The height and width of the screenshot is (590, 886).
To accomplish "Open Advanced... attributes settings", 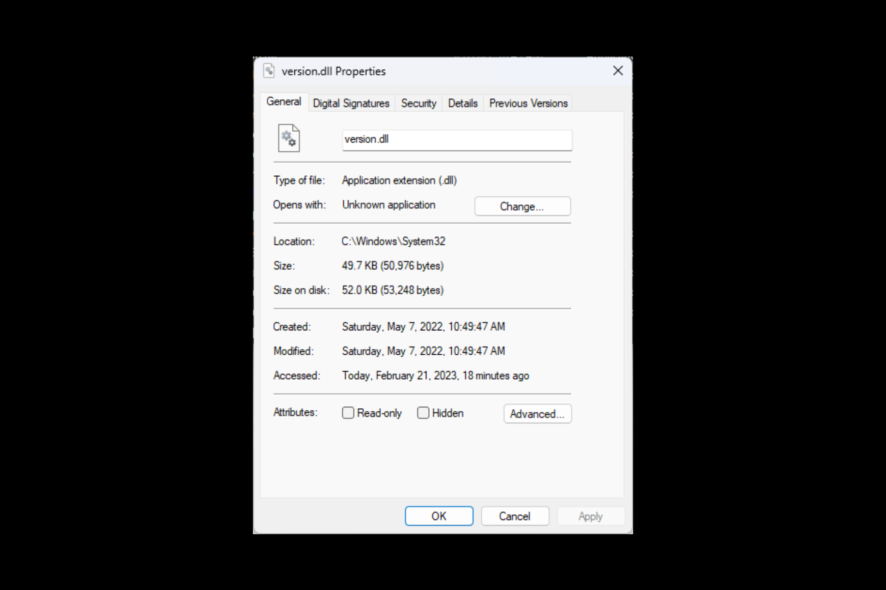I will (537, 414).
